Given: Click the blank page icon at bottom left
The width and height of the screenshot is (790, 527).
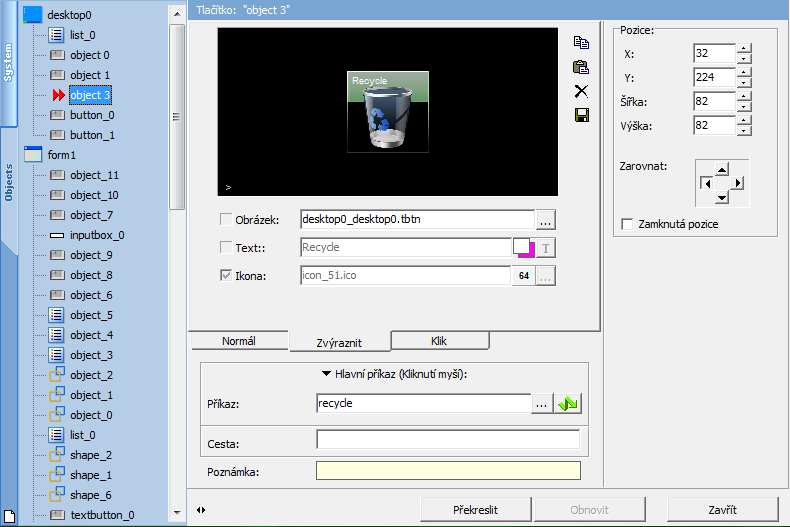Looking at the screenshot, I should click(x=10, y=516).
